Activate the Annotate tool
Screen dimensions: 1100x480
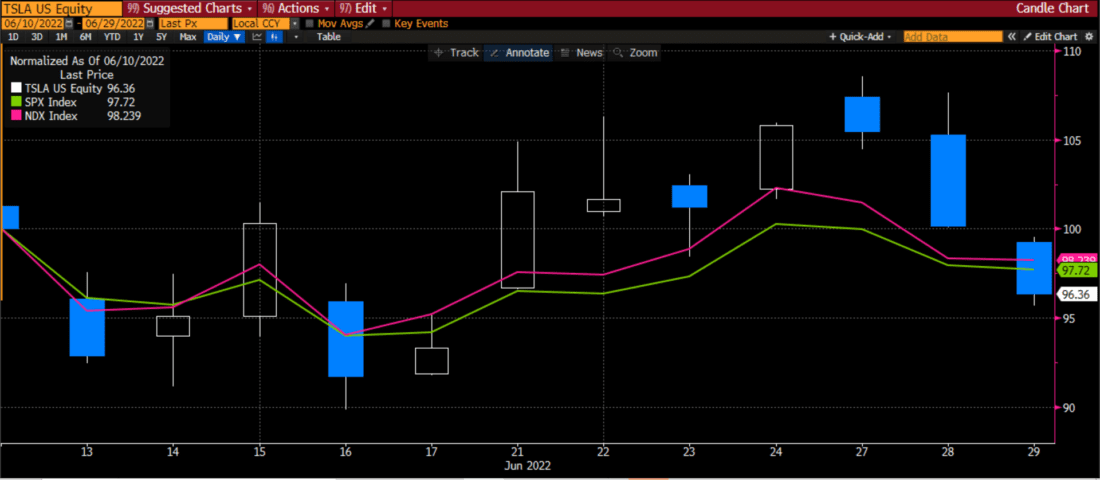point(519,53)
